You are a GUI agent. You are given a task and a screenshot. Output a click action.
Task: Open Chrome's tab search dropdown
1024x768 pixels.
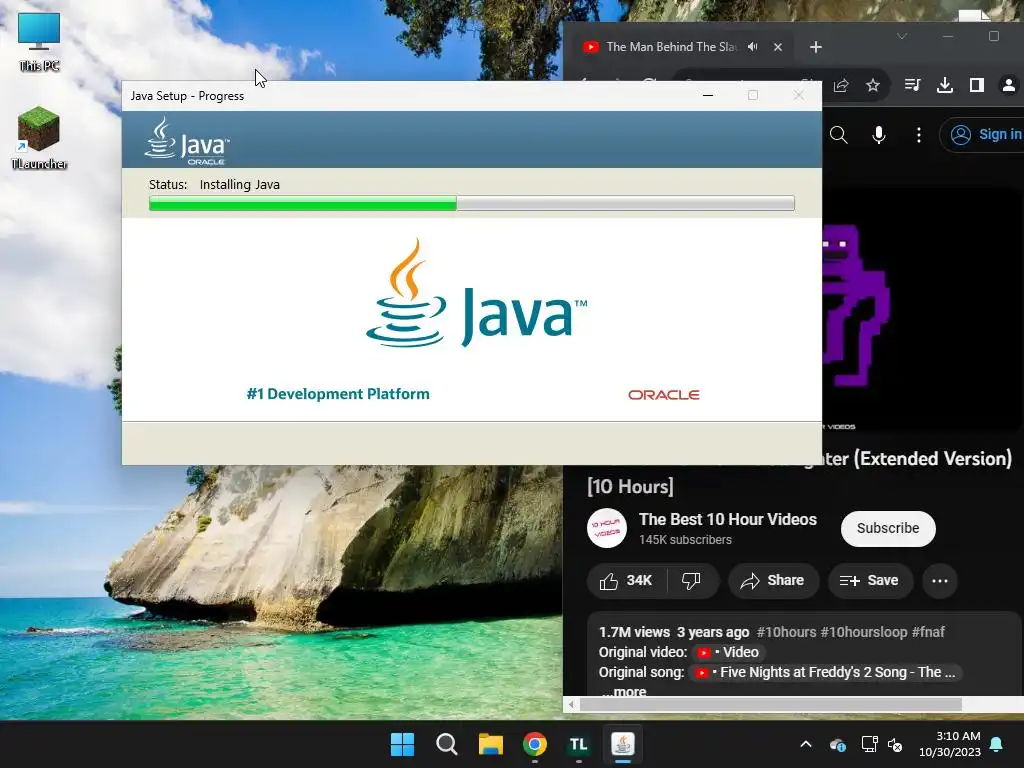tap(902, 36)
